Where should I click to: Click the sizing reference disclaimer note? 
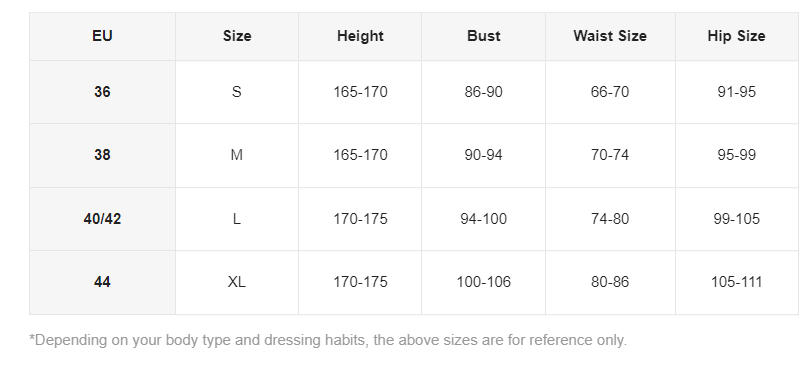pos(328,341)
